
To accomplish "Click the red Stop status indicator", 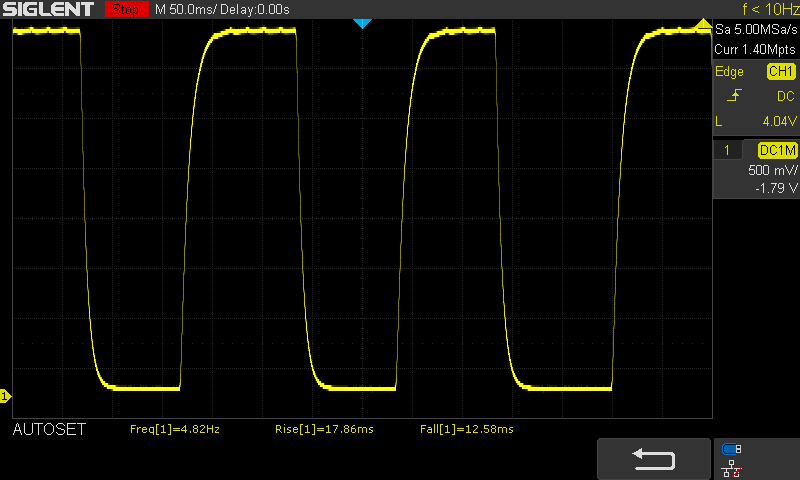I will click(127, 9).
